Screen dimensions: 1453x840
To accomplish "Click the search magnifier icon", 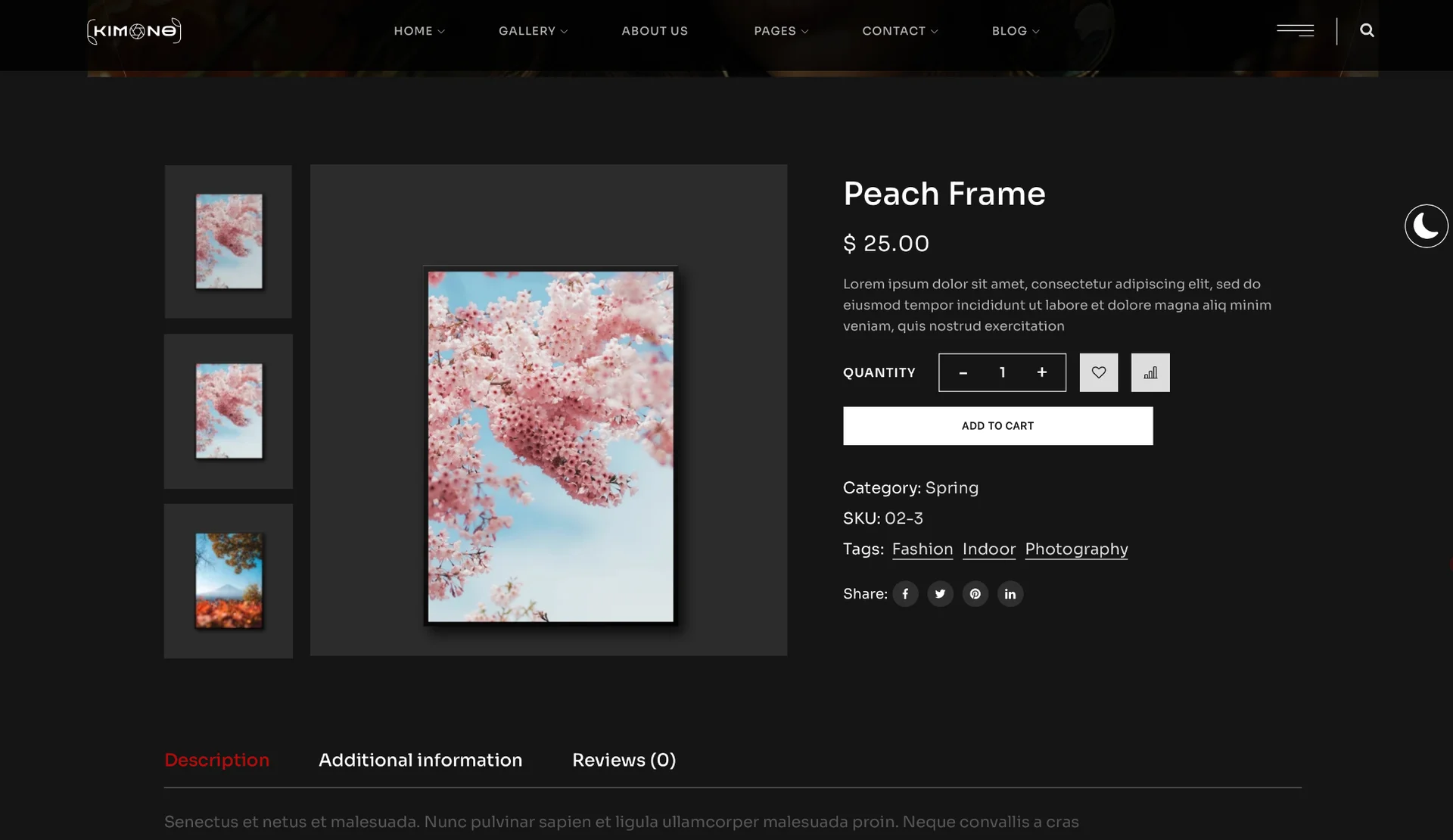I will 1367,31.
